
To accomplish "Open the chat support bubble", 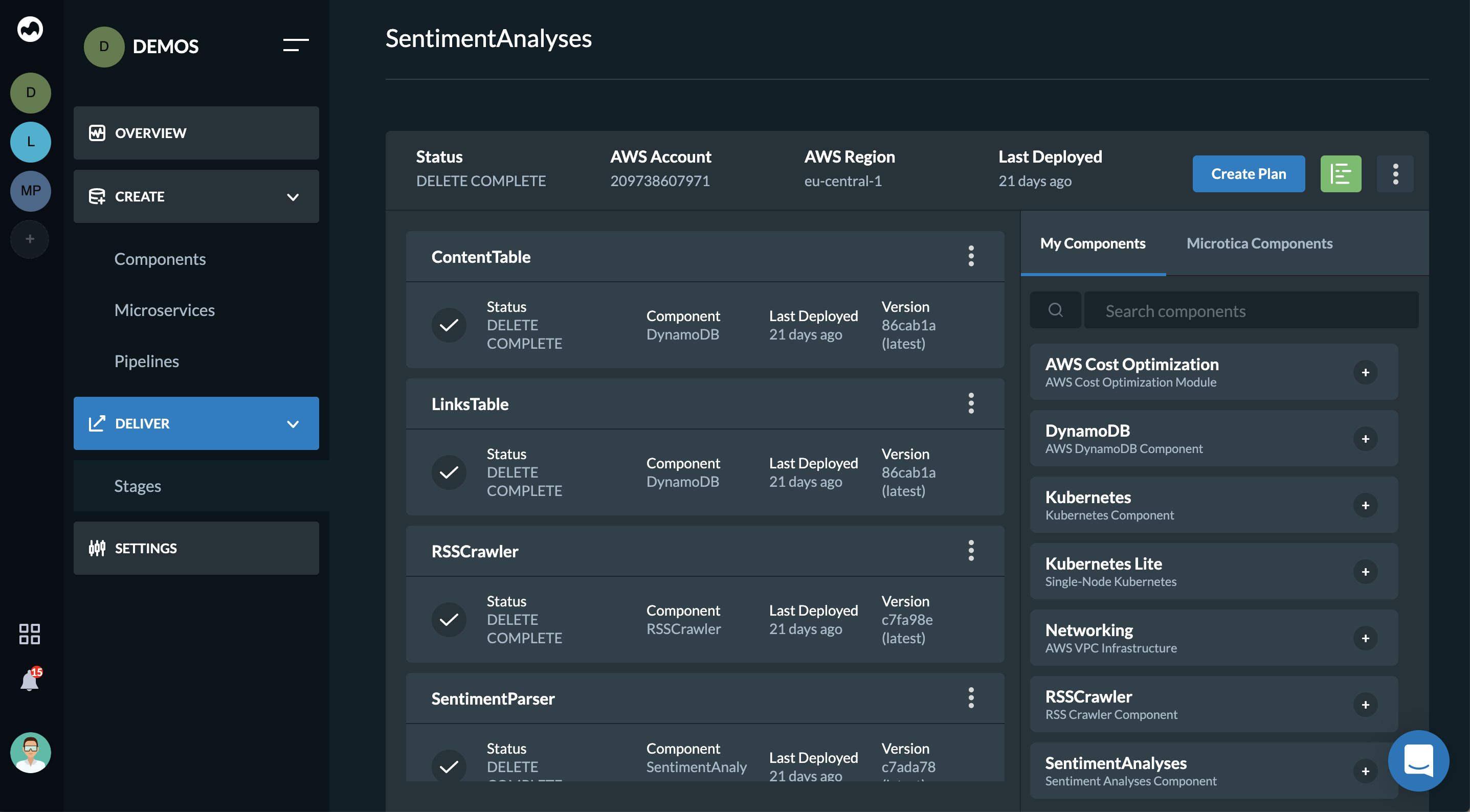I will coord(1418,761).
